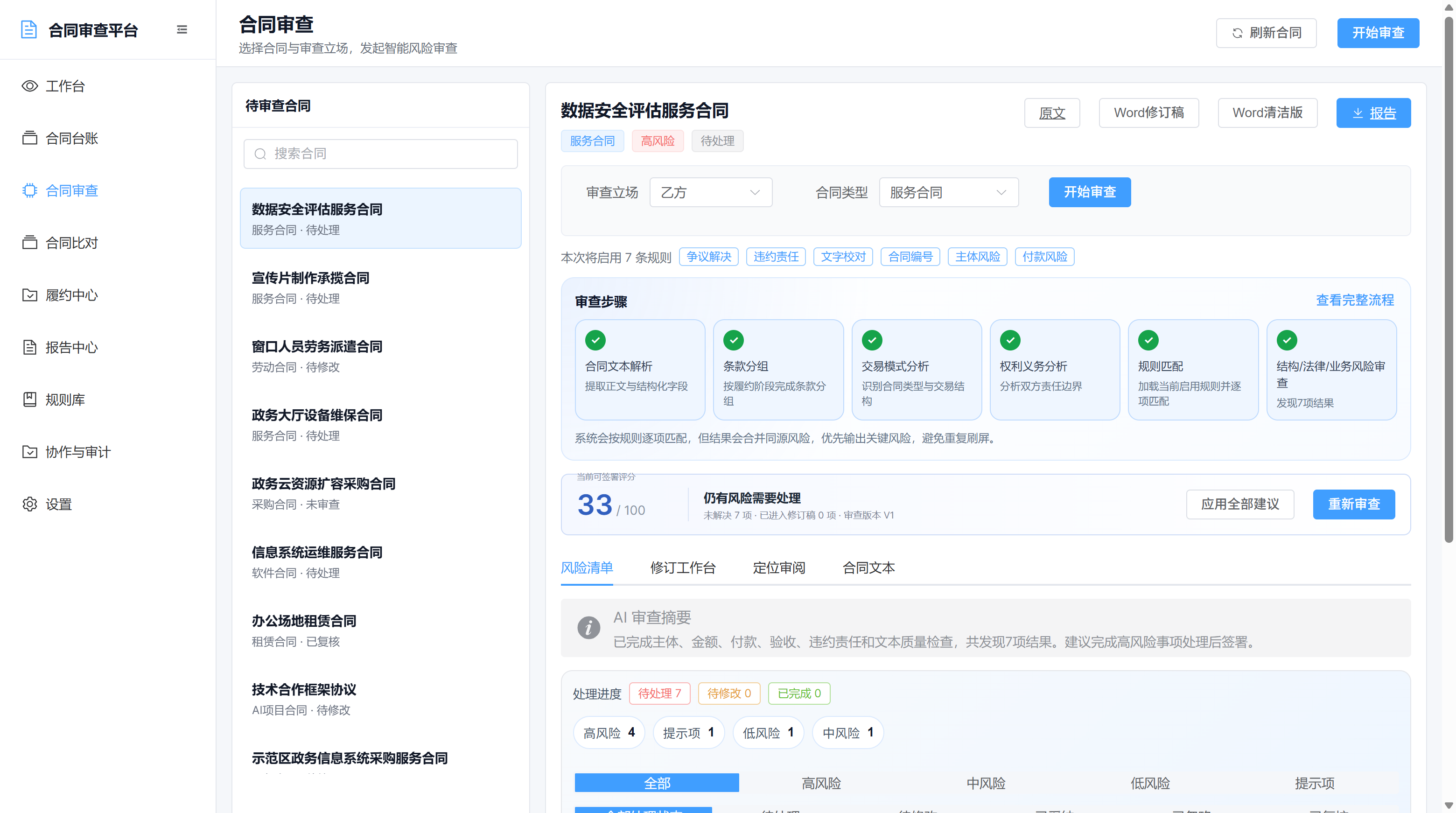Viewport: 1456px width, 813px height.
Task: Open 工作台 in the sidebar
Action: (x=107, y=86)
